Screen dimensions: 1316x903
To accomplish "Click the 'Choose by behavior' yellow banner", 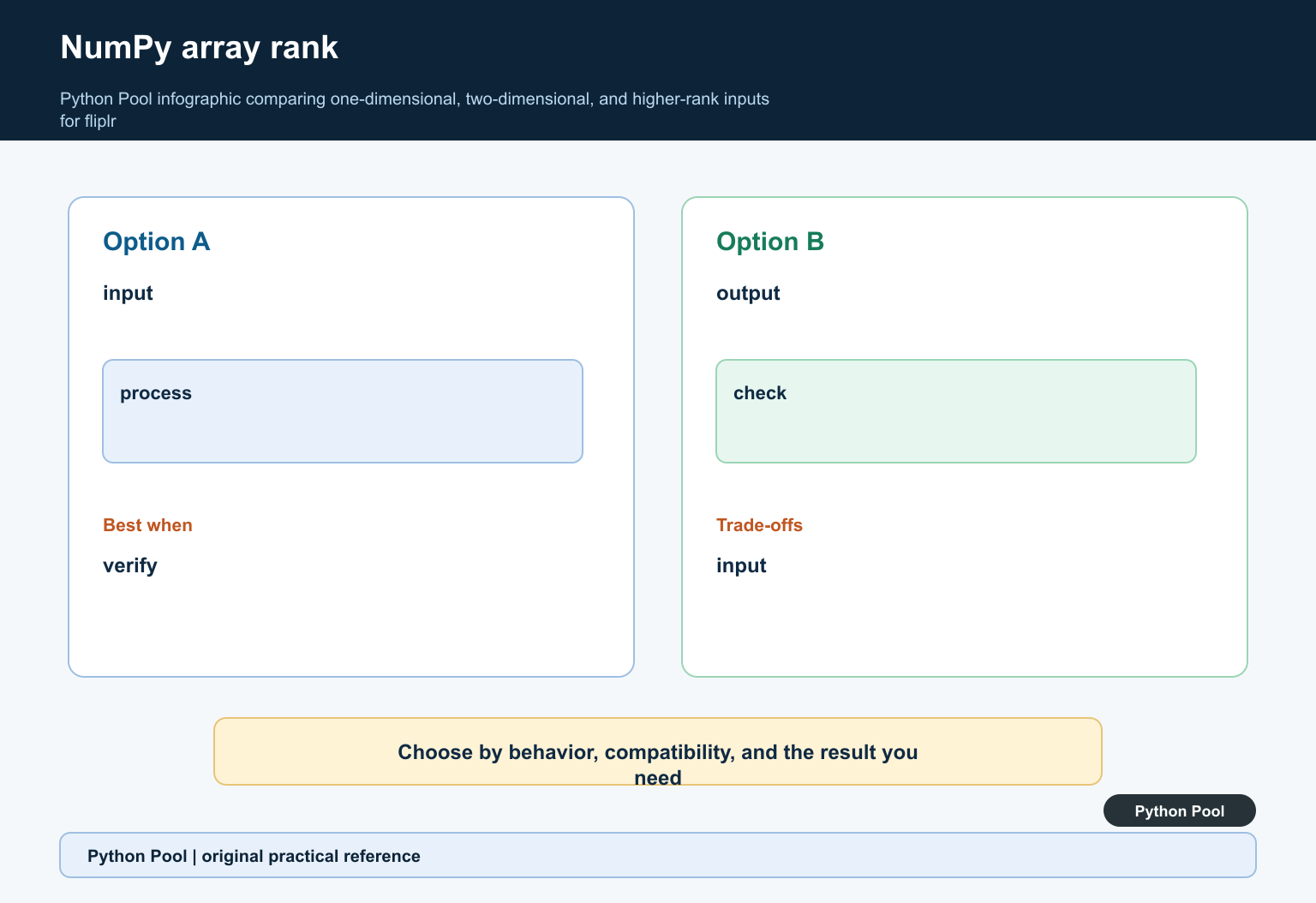I will (658, 751).
